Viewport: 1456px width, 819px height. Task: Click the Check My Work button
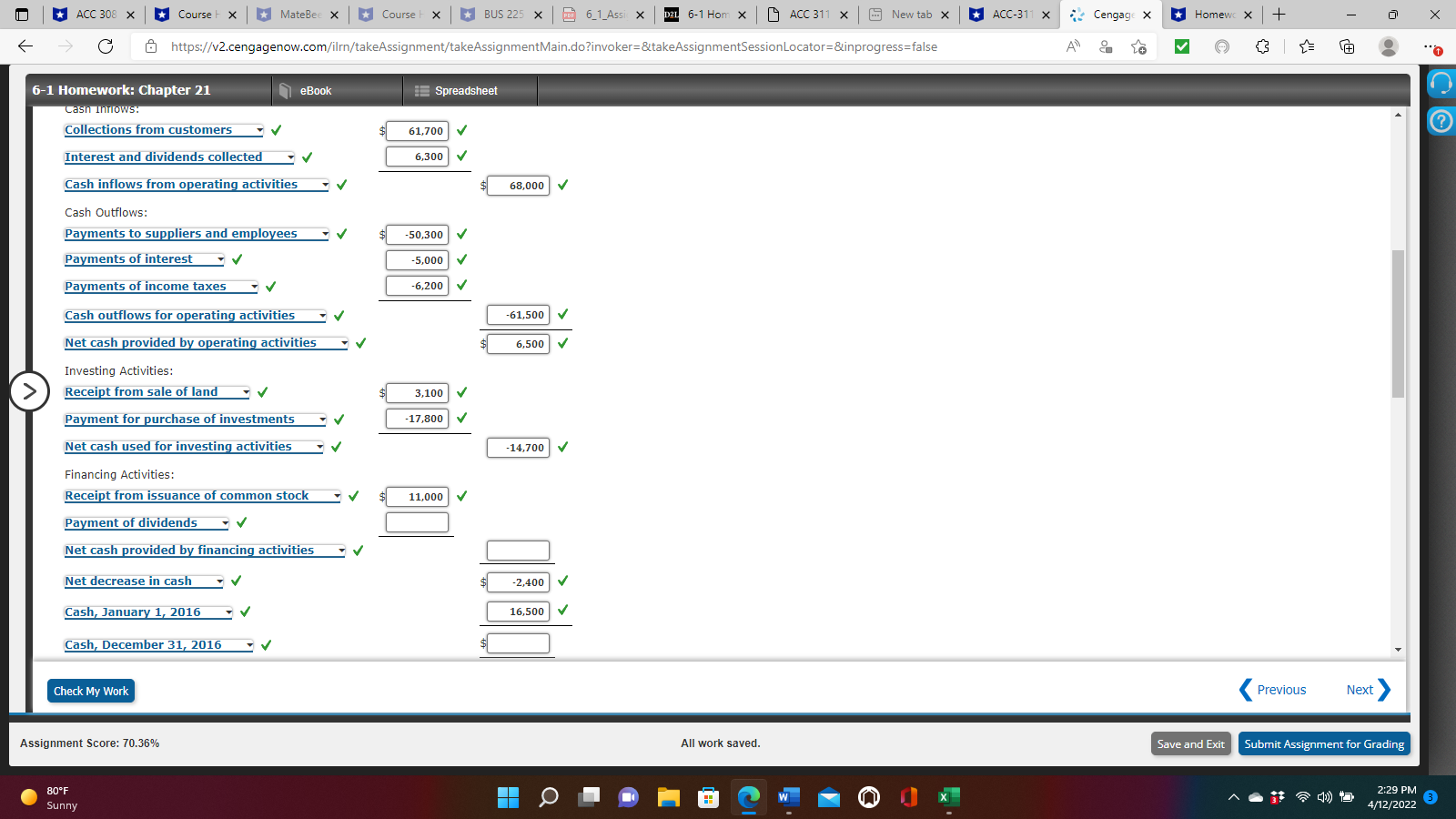[90, 690]
